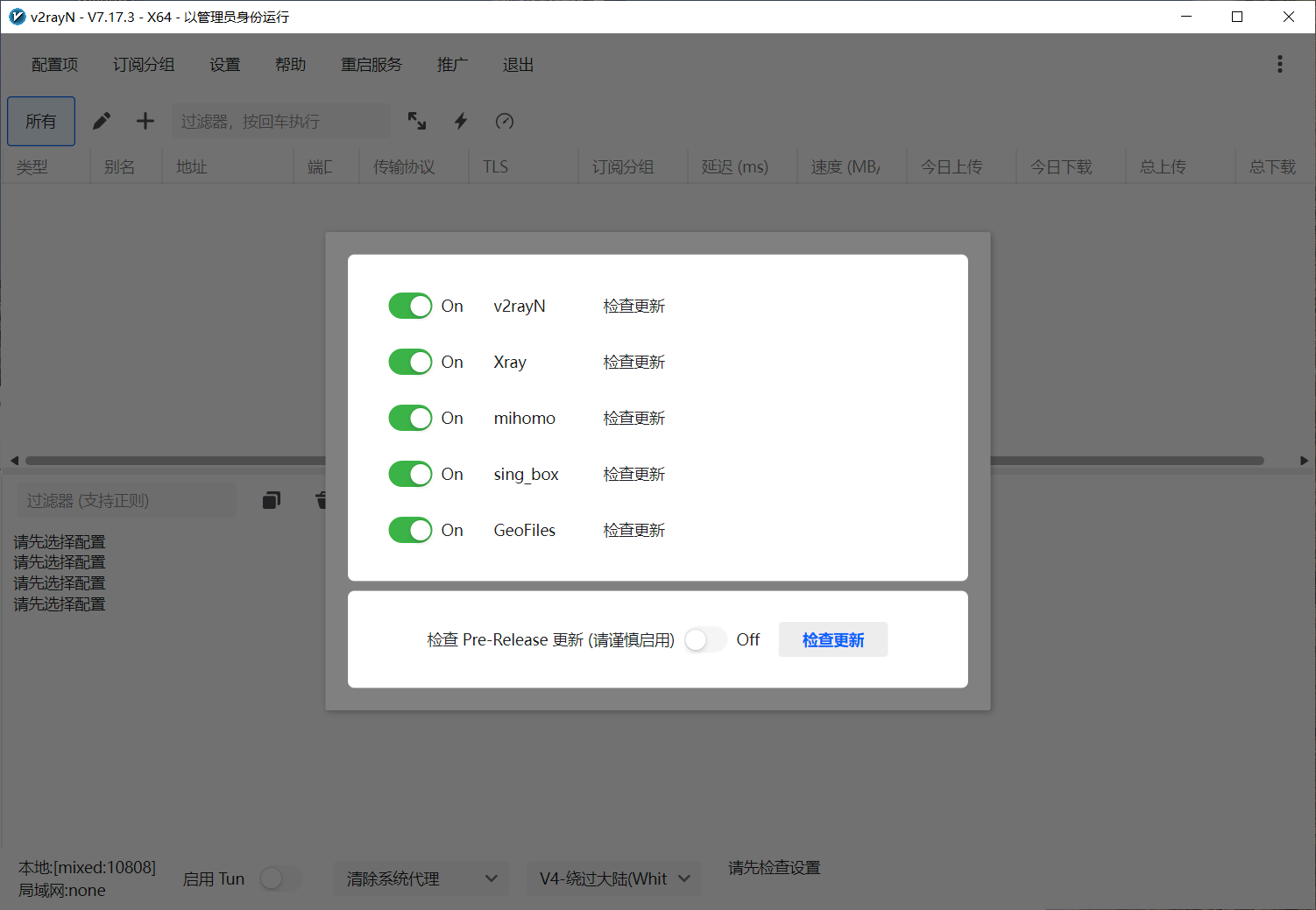
Task: Open the three-dot vertical more menu
Action: click(x=1279, y=64)
